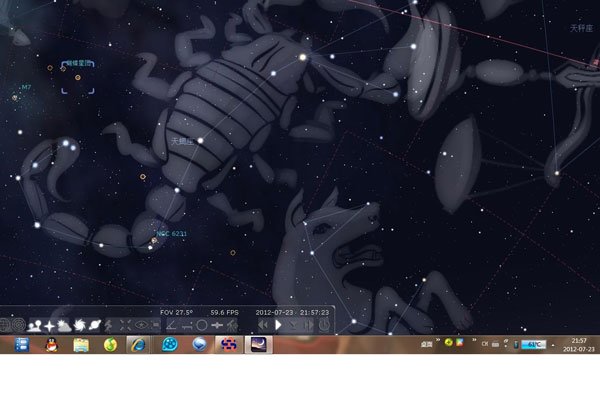
Task: Select the NGC 6231 cluster label
Action: click(x=170, y=234)
